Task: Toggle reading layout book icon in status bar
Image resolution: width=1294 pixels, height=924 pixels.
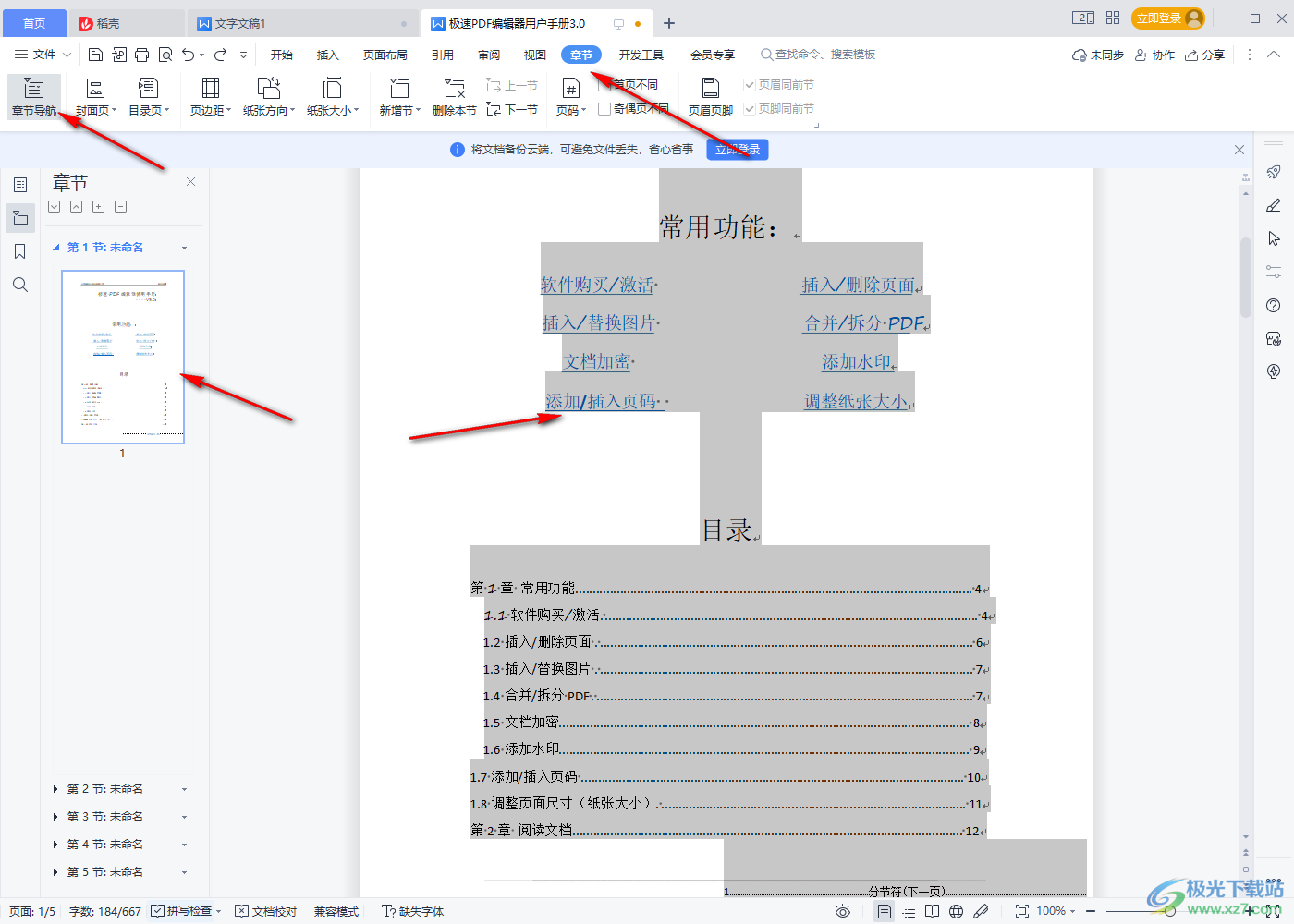Action: coord(932,911)
